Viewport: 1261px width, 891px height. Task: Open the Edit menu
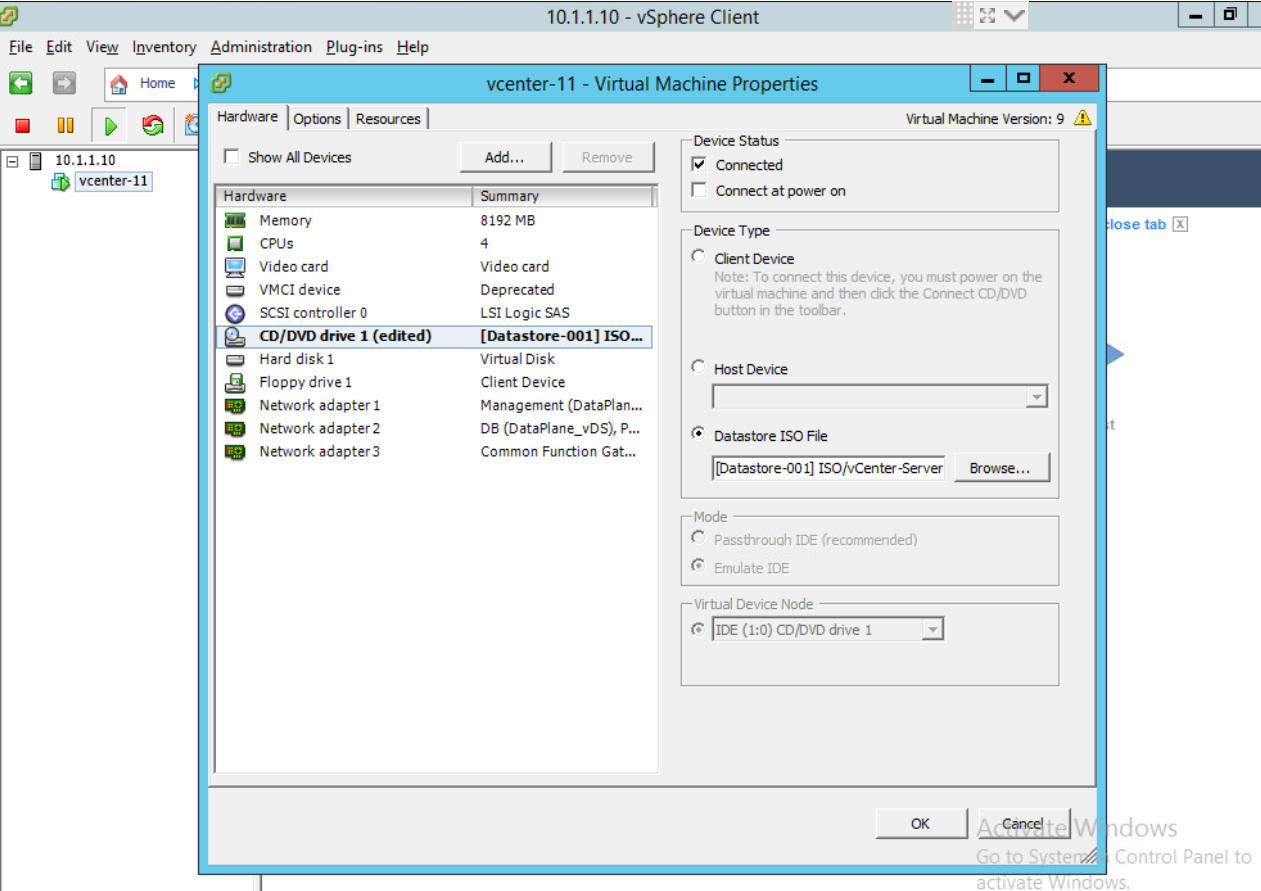pos(59,47)
